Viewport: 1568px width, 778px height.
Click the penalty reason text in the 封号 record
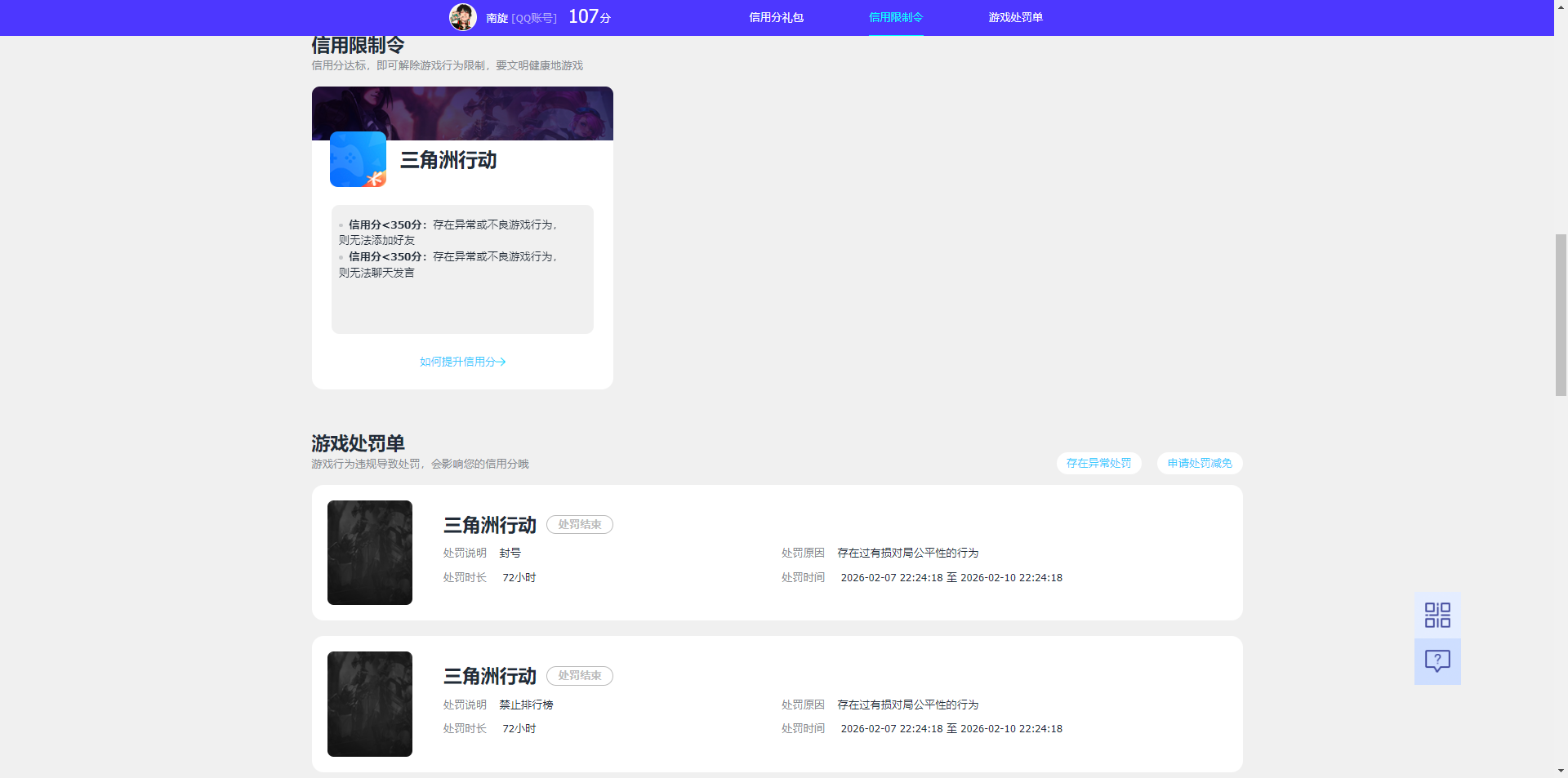coord(908,553)
